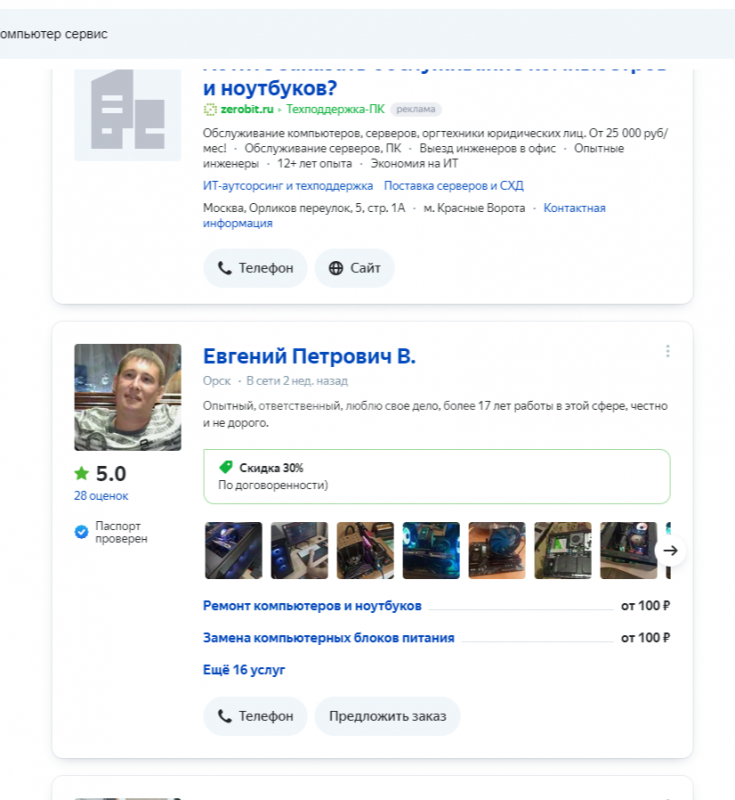This screenshot has width=735, height=800.
Task: Click the 'от 100 ₽' price for repair service
Action: pyautogui.click(x=645, y=606)
